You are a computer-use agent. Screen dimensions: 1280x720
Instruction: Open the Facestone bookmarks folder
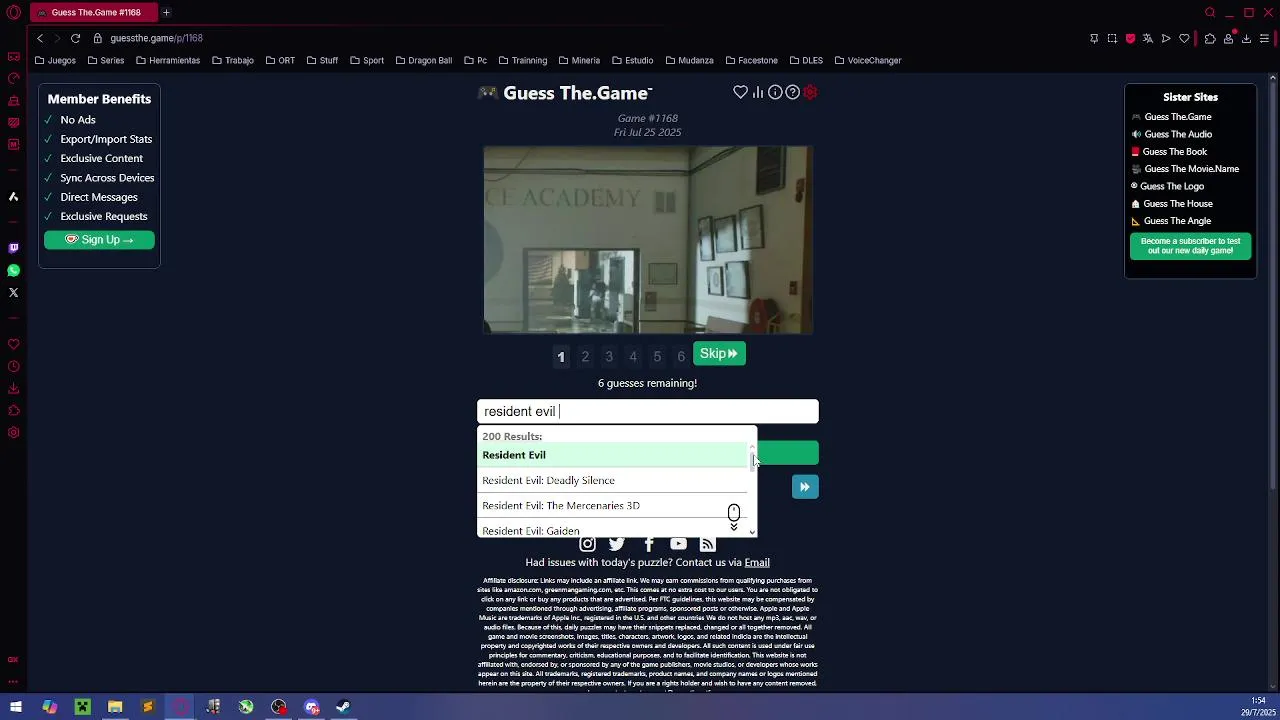click(751, 60)
